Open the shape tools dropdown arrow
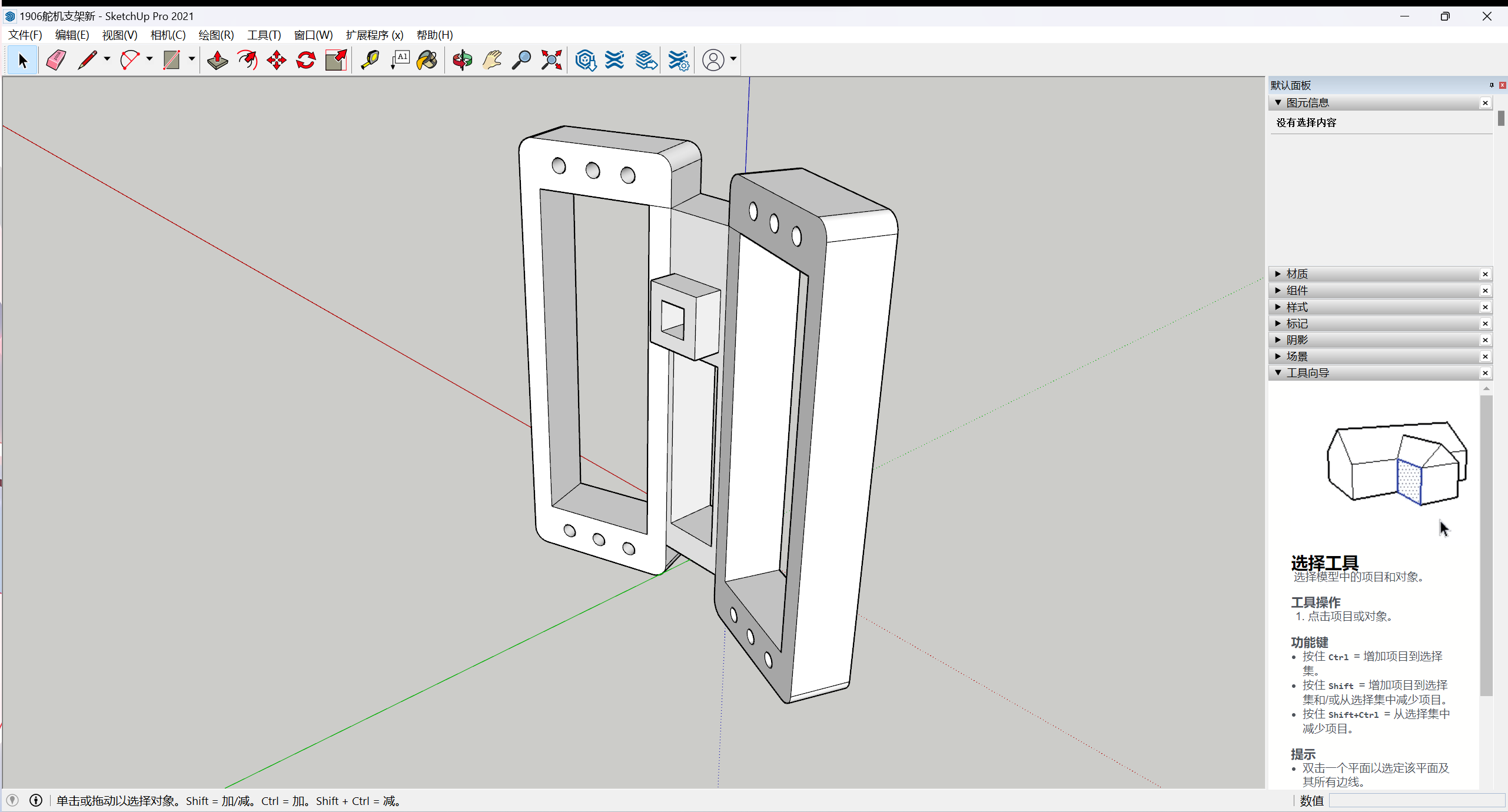Screen dimensions: 1508x812 [192, 59]
